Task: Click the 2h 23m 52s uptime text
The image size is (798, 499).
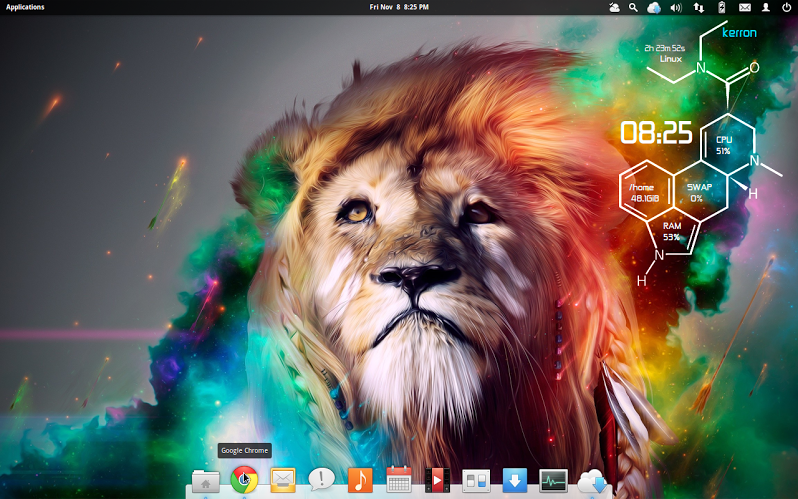Action: click(665, 48)
